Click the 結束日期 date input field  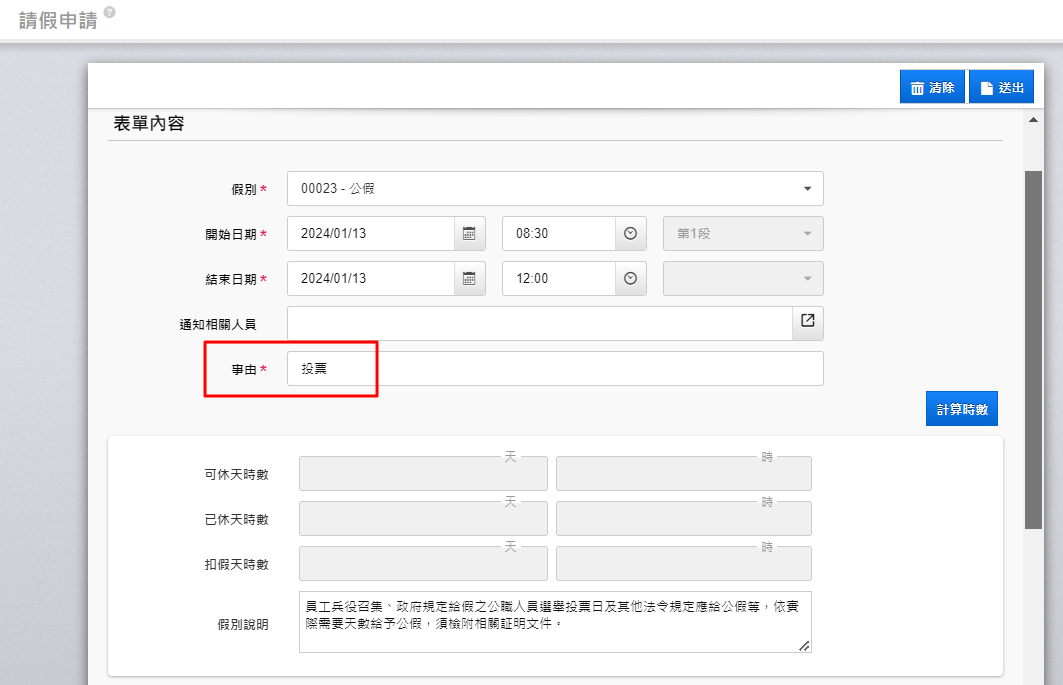pos(370,278)
